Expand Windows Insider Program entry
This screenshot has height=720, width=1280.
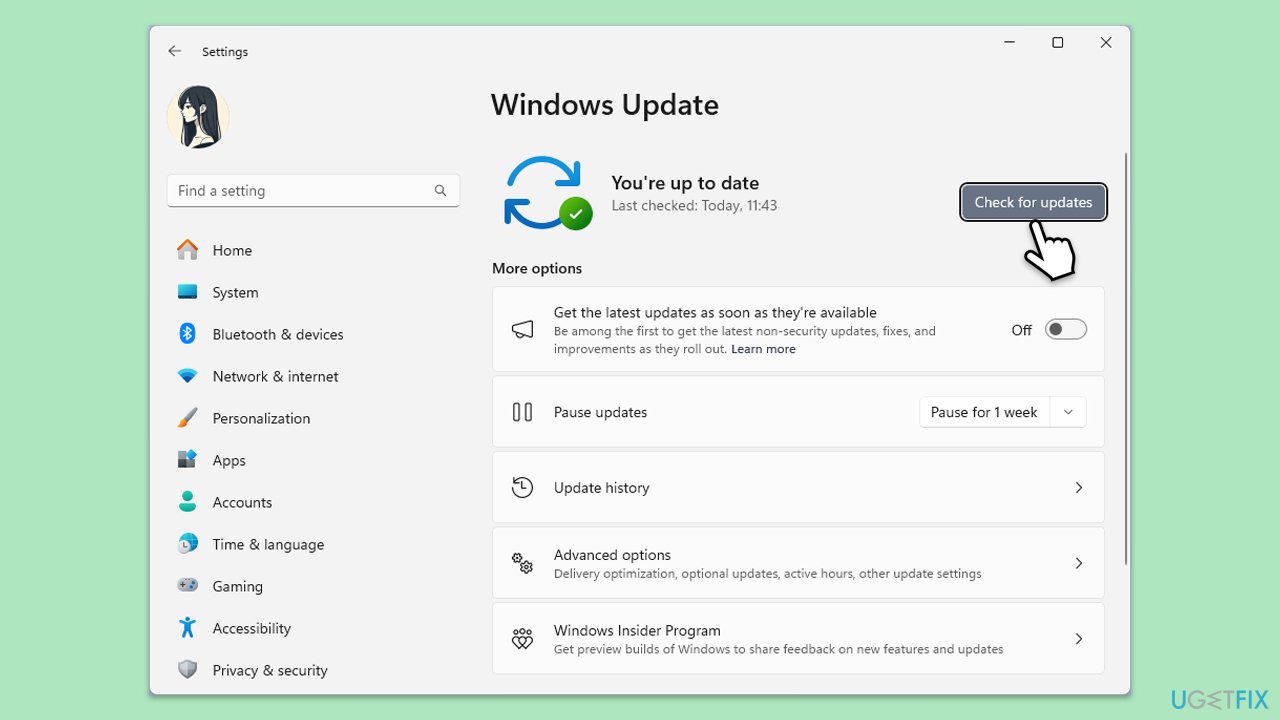point(1078,638)
